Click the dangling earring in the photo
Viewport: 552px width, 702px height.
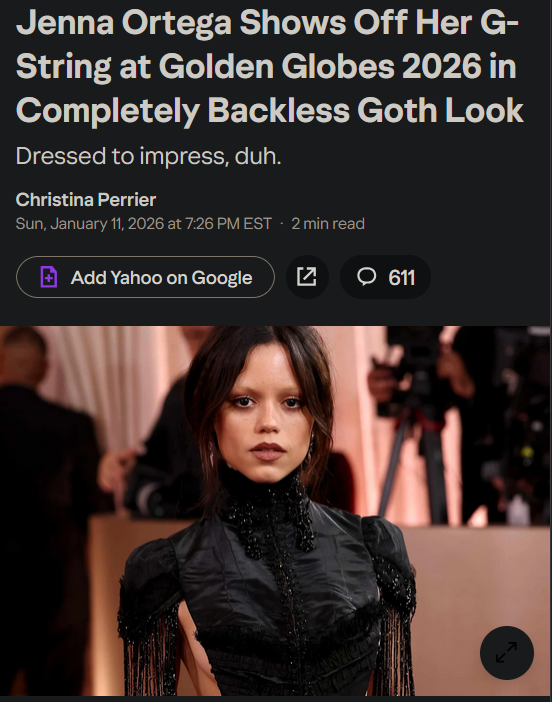click(310, 448)
